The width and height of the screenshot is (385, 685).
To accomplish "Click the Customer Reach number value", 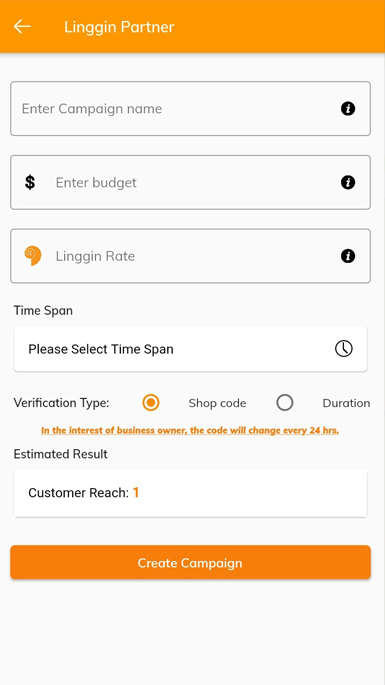I will coord(136,493).
